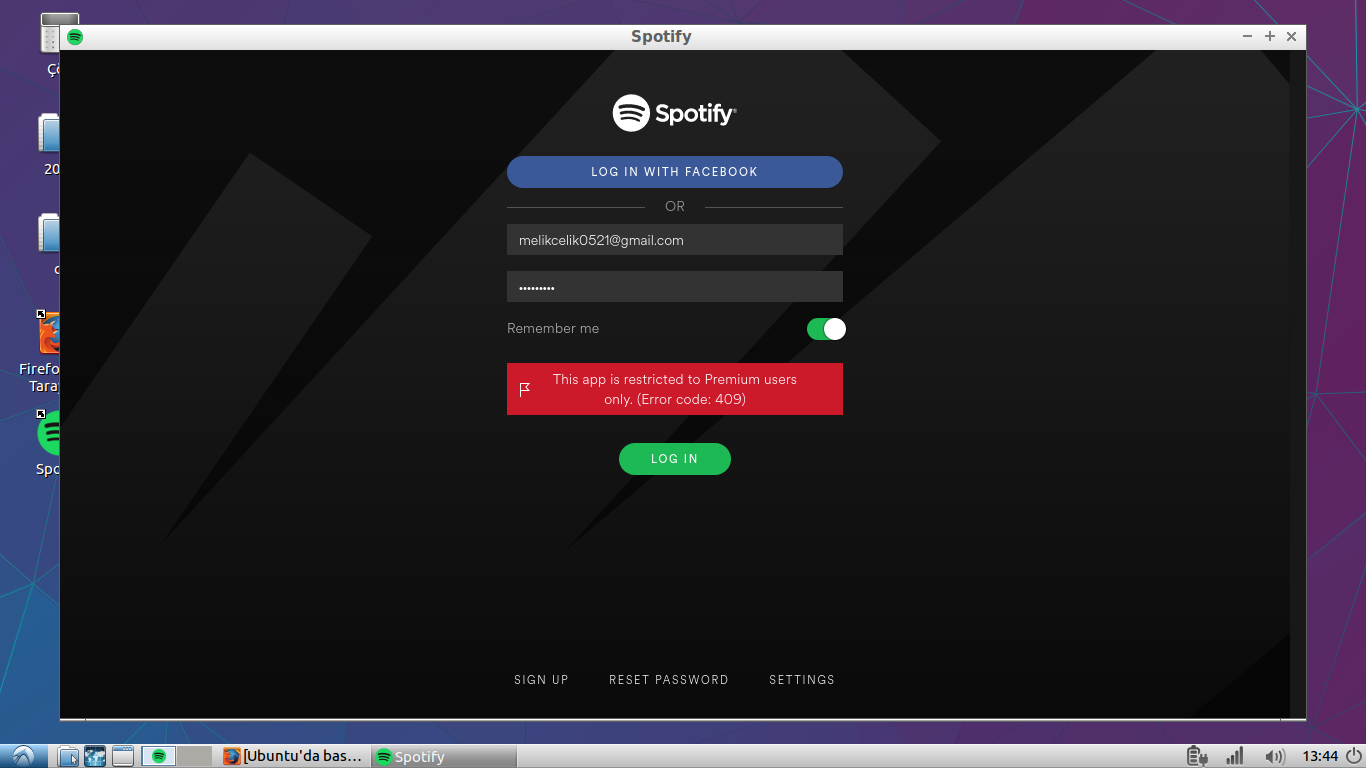Open the network signal tray icon
This screenshot has height=768, width=1366.
tap(1235, 756)
